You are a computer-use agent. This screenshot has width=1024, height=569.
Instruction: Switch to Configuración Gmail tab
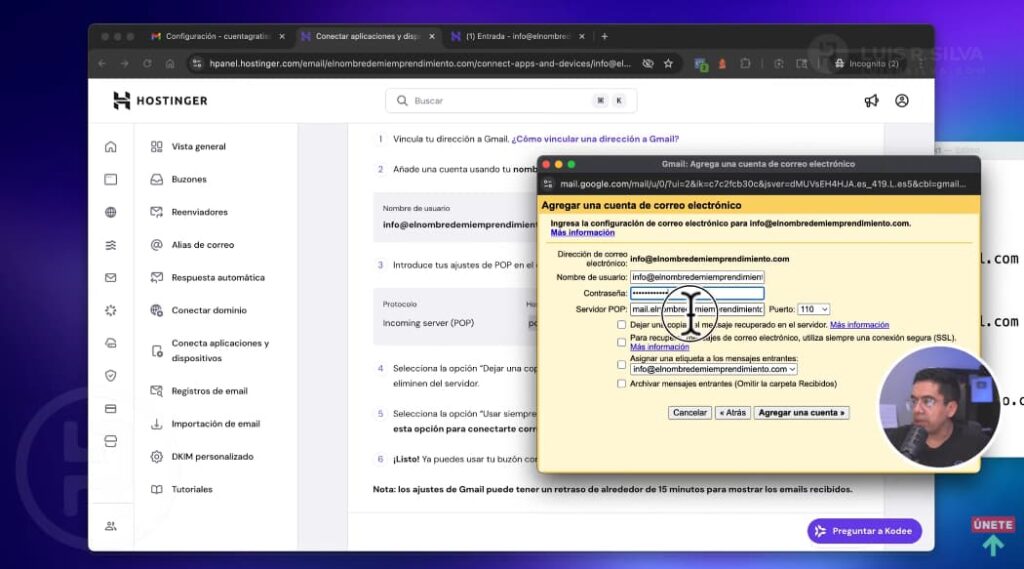coord(216,37)
